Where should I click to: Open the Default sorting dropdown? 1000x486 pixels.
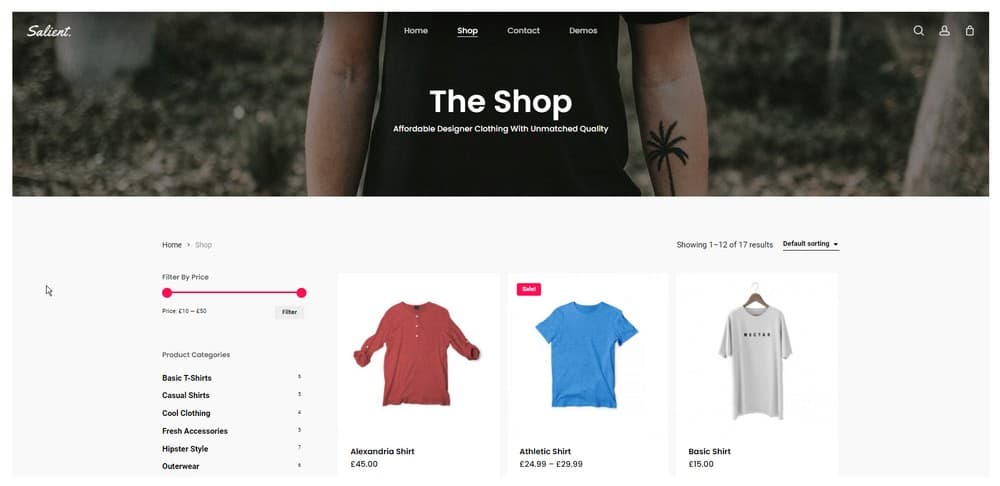(x=811, y=244)
